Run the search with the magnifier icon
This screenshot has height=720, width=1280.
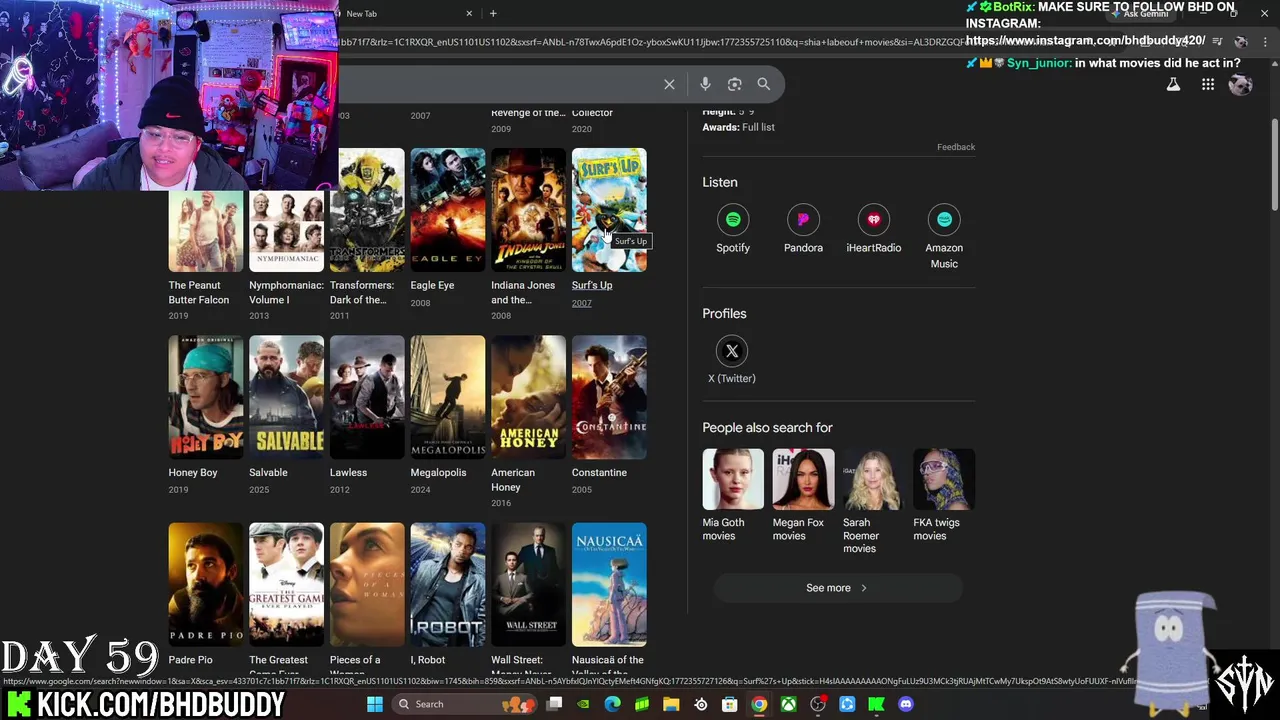(764, 85)
